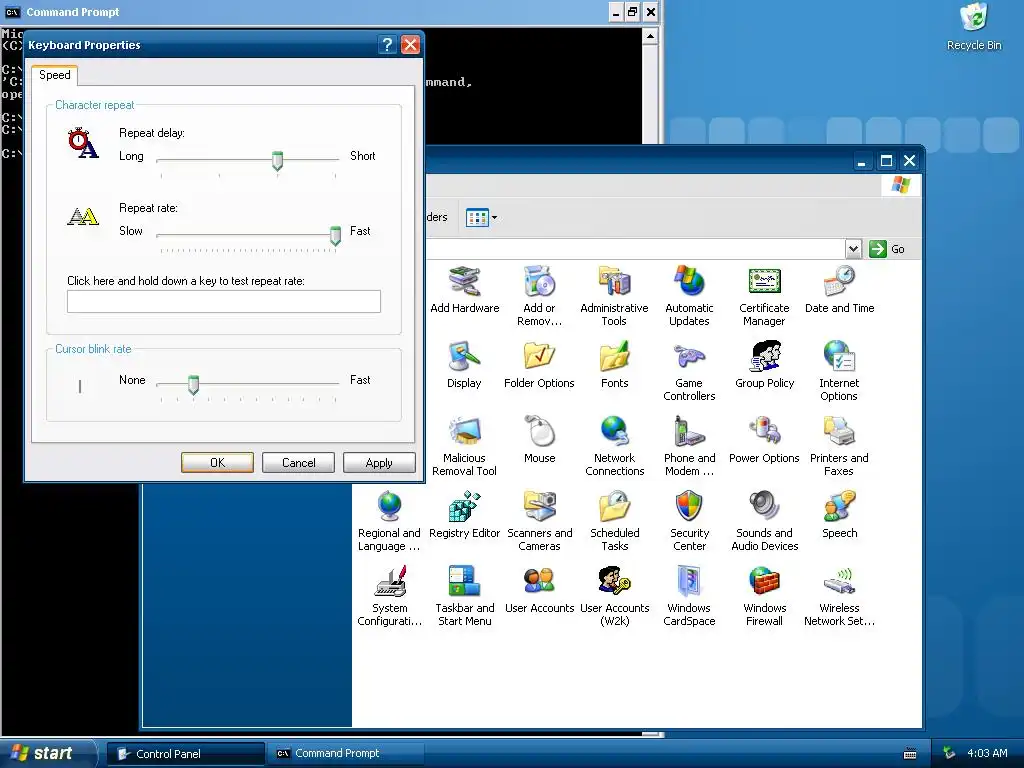Open Group Policy icon

pos(764,357)
